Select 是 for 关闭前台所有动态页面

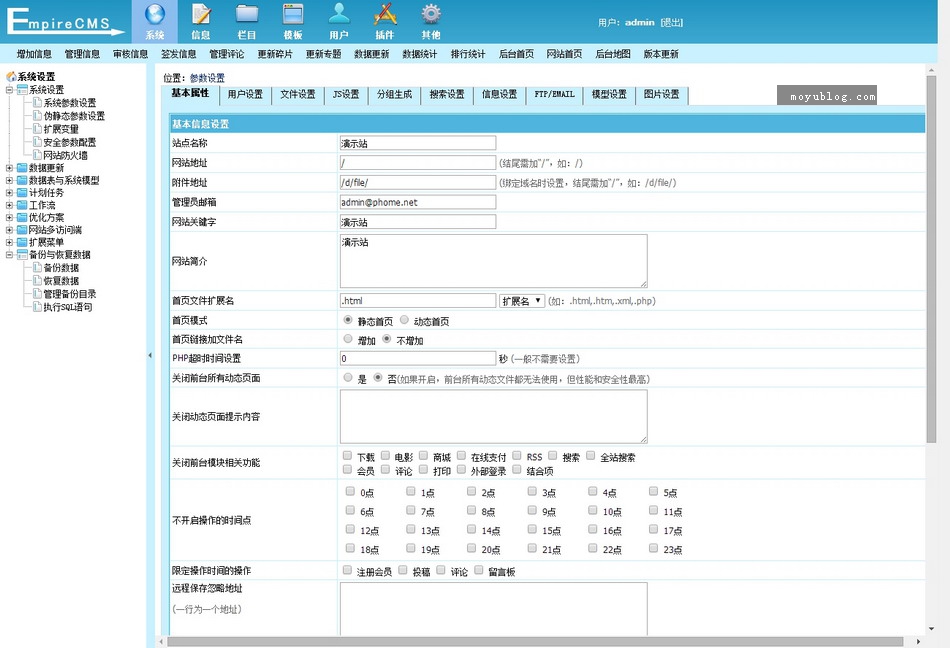pyautogui.click(x=348, y=377)
